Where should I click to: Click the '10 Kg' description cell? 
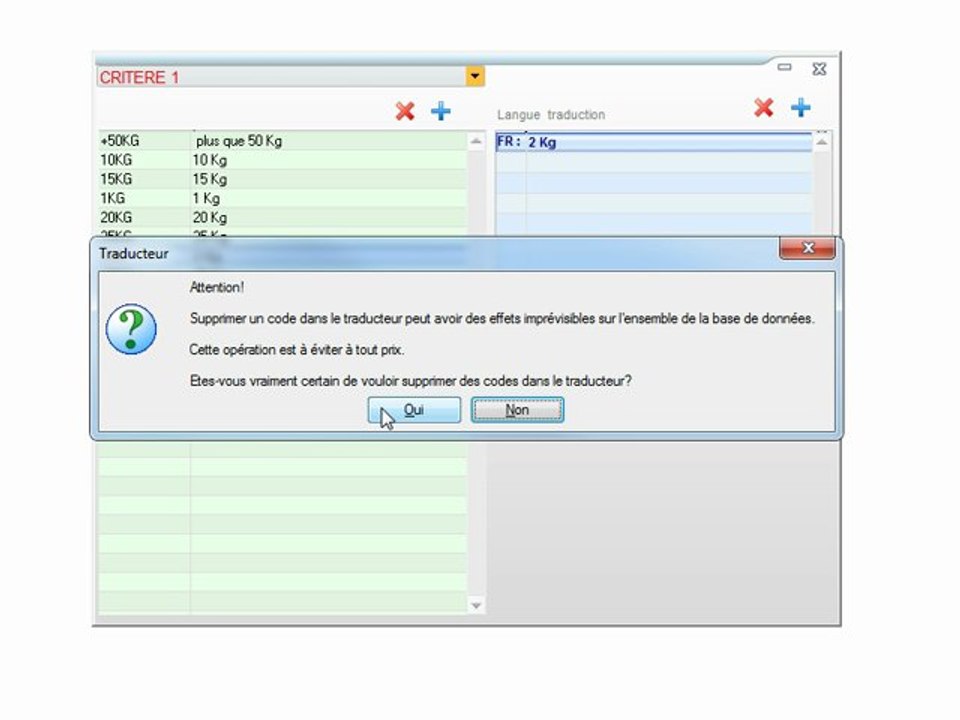click(329, 160)
